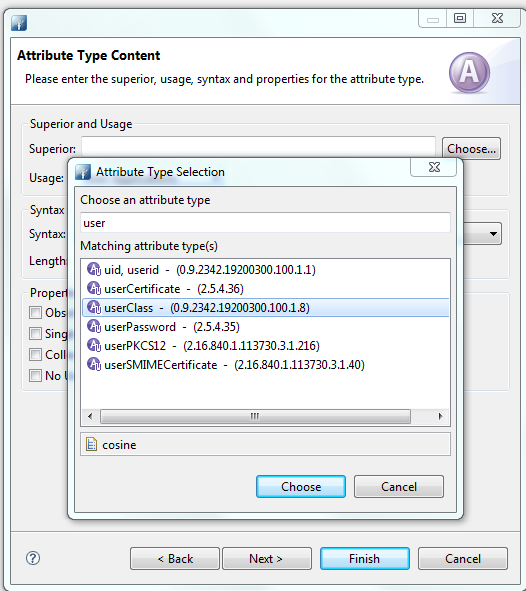526x591 pixels.
Task: Check the Collective checkbox
Action: click(35, 355)
